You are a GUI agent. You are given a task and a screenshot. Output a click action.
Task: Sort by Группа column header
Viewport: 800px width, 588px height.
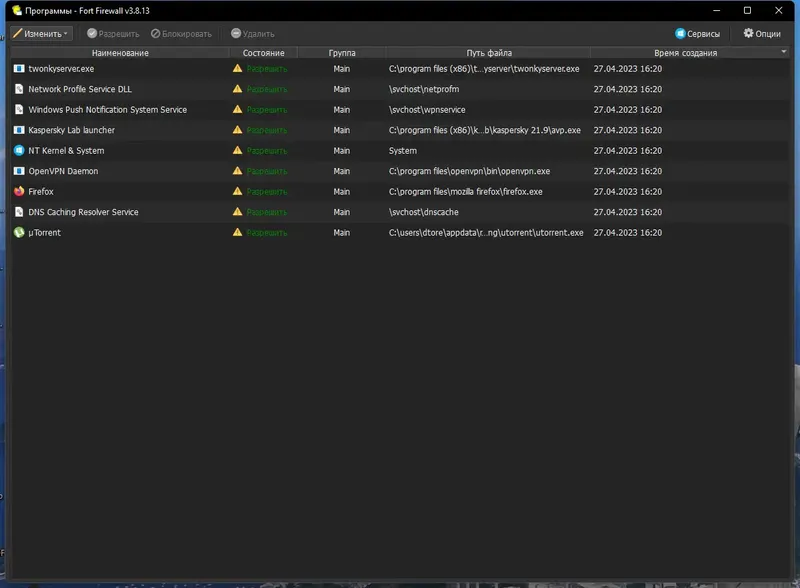click(x=341, y=53)
